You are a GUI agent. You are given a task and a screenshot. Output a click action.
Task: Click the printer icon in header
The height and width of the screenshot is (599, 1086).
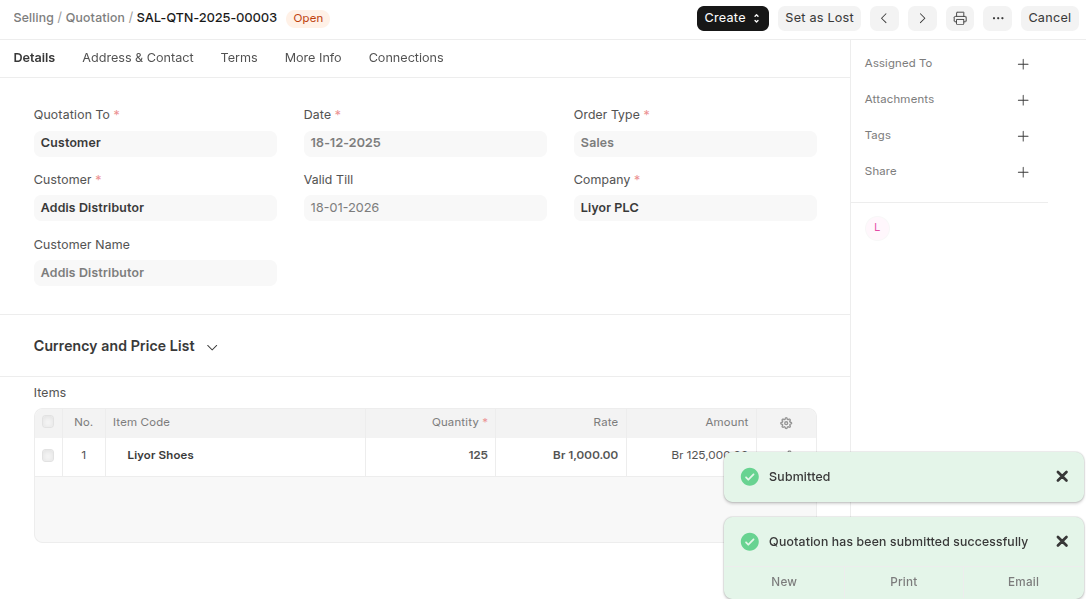[960, 18]
